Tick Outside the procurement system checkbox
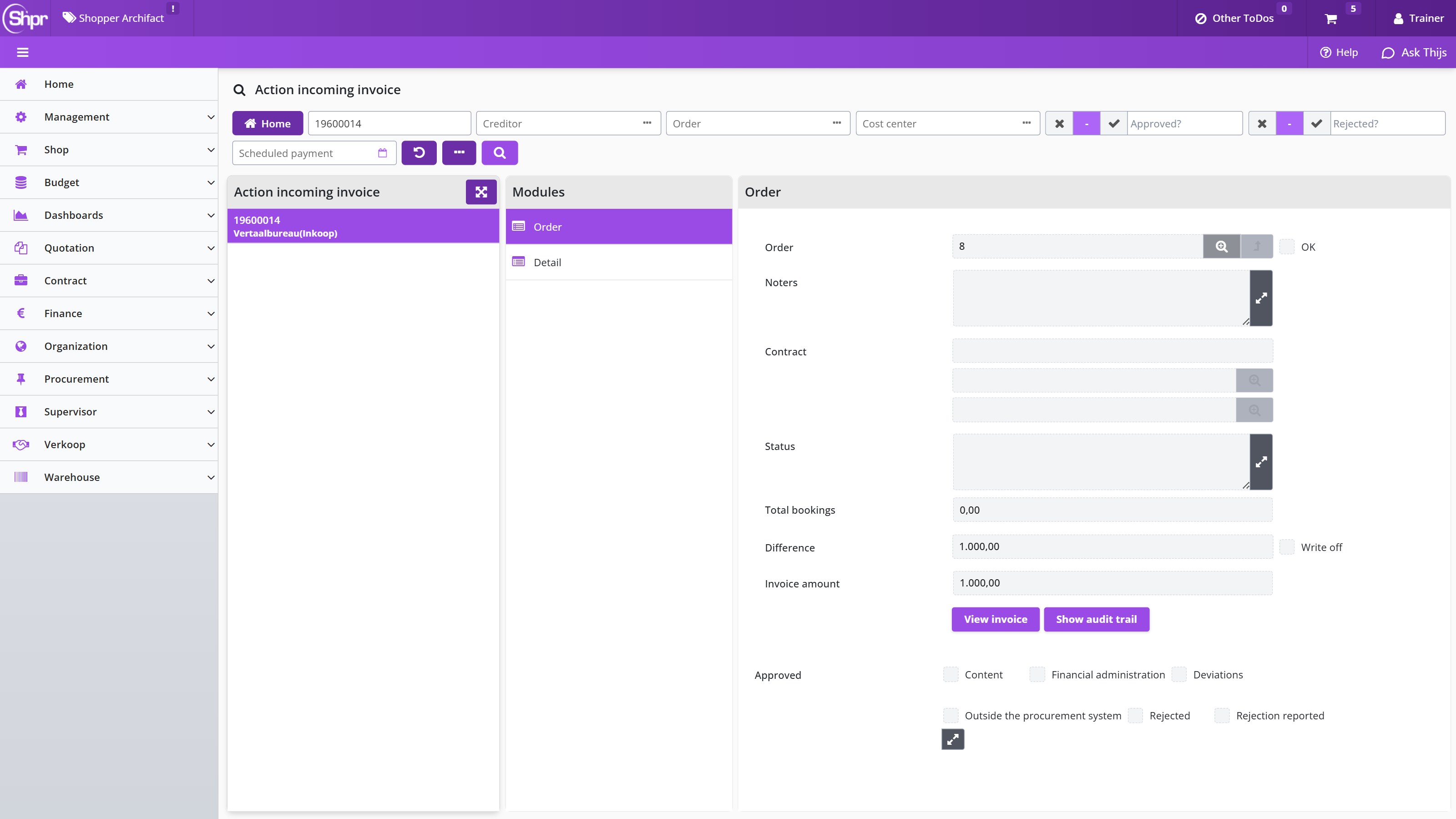 [x=950, y=716]
